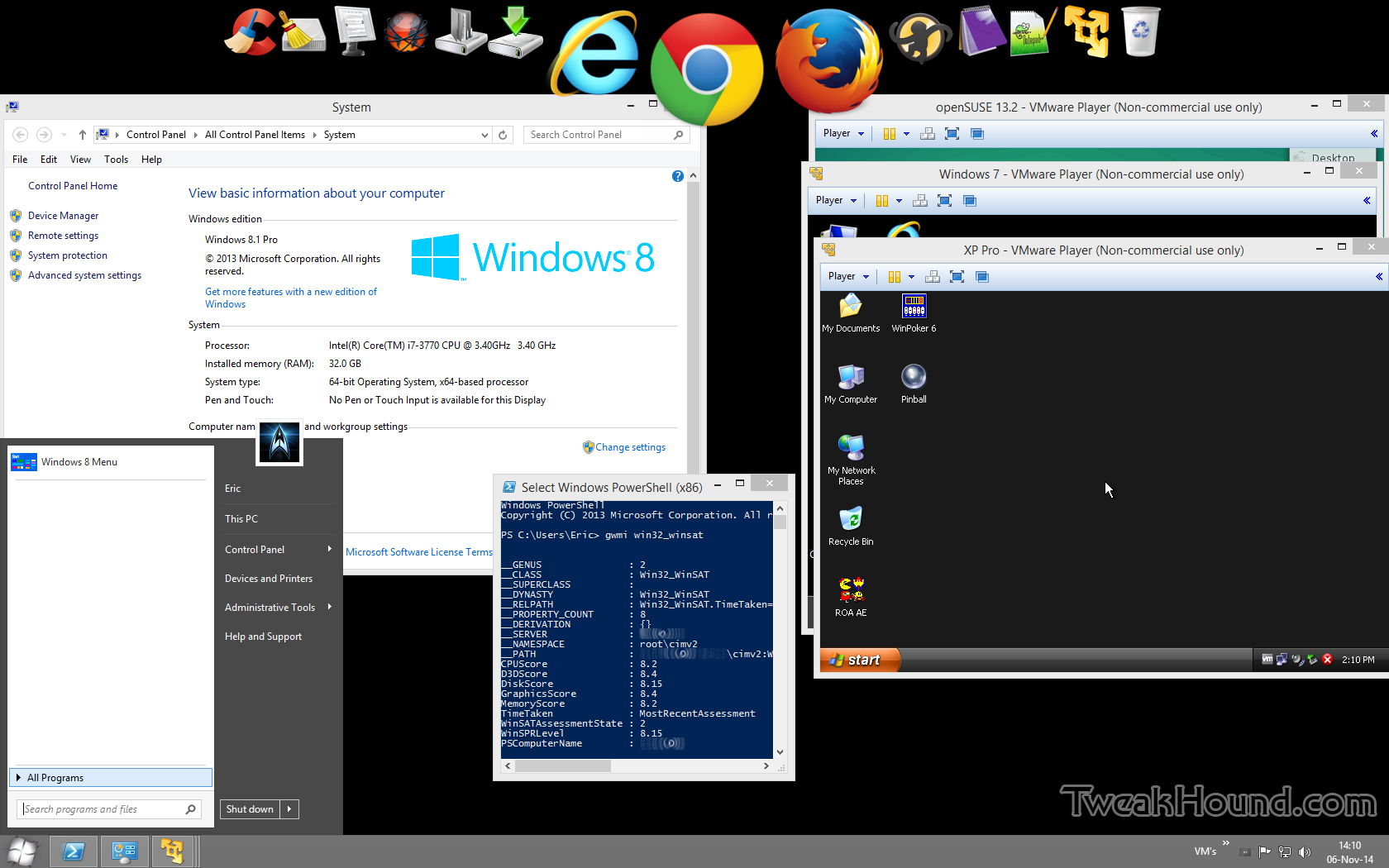This screenshot has width=1389, height=868.
Task: Open the broom disk-cleanup dock icon
Action: 303,31
